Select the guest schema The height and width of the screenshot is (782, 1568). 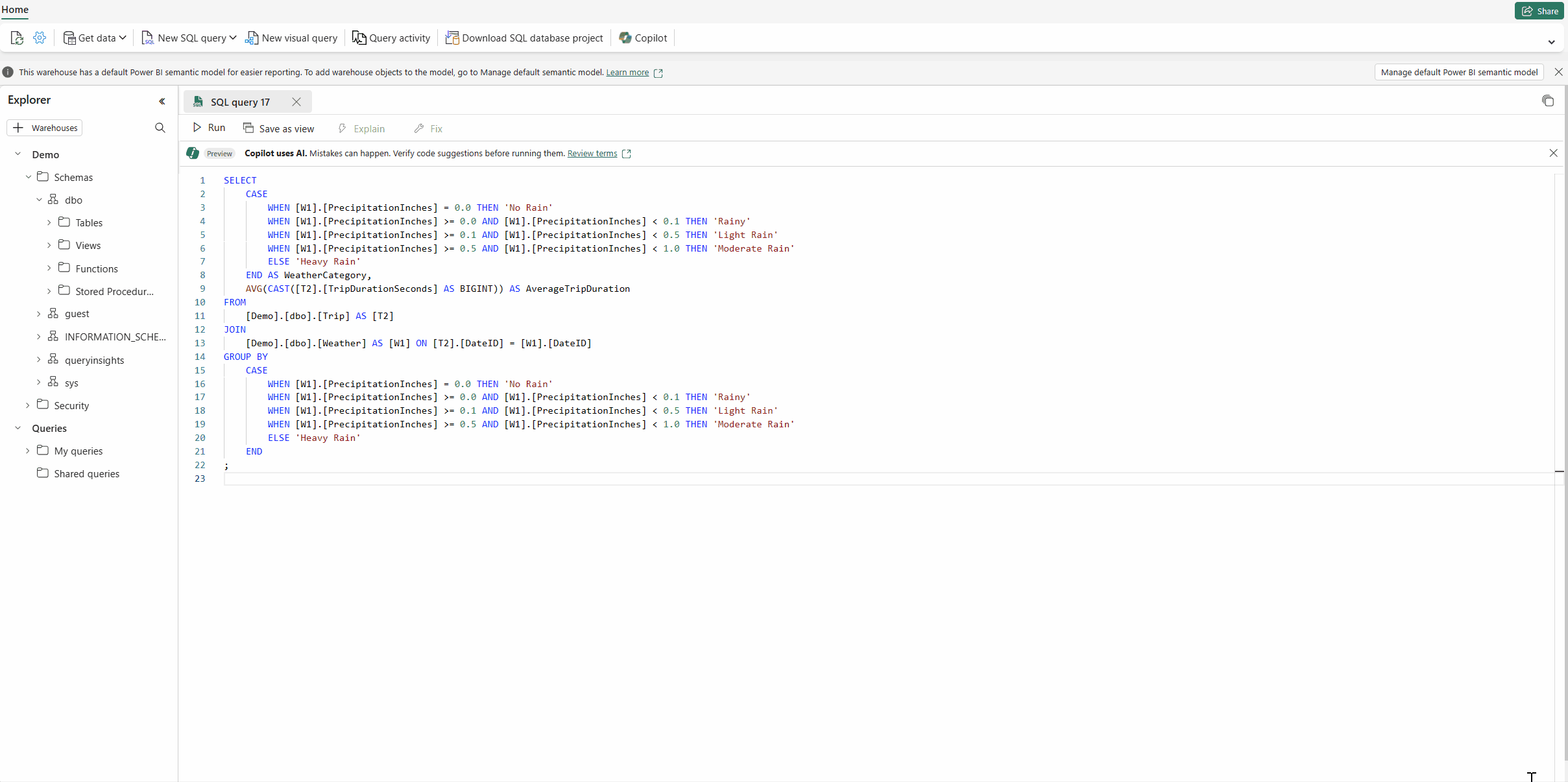click(77, 314)
